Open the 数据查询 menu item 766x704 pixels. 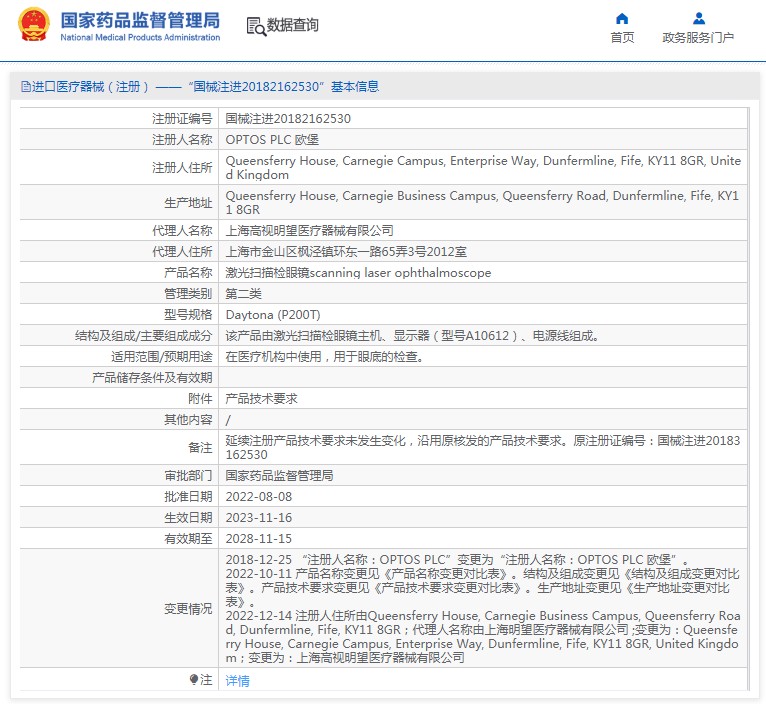point(292,25)
